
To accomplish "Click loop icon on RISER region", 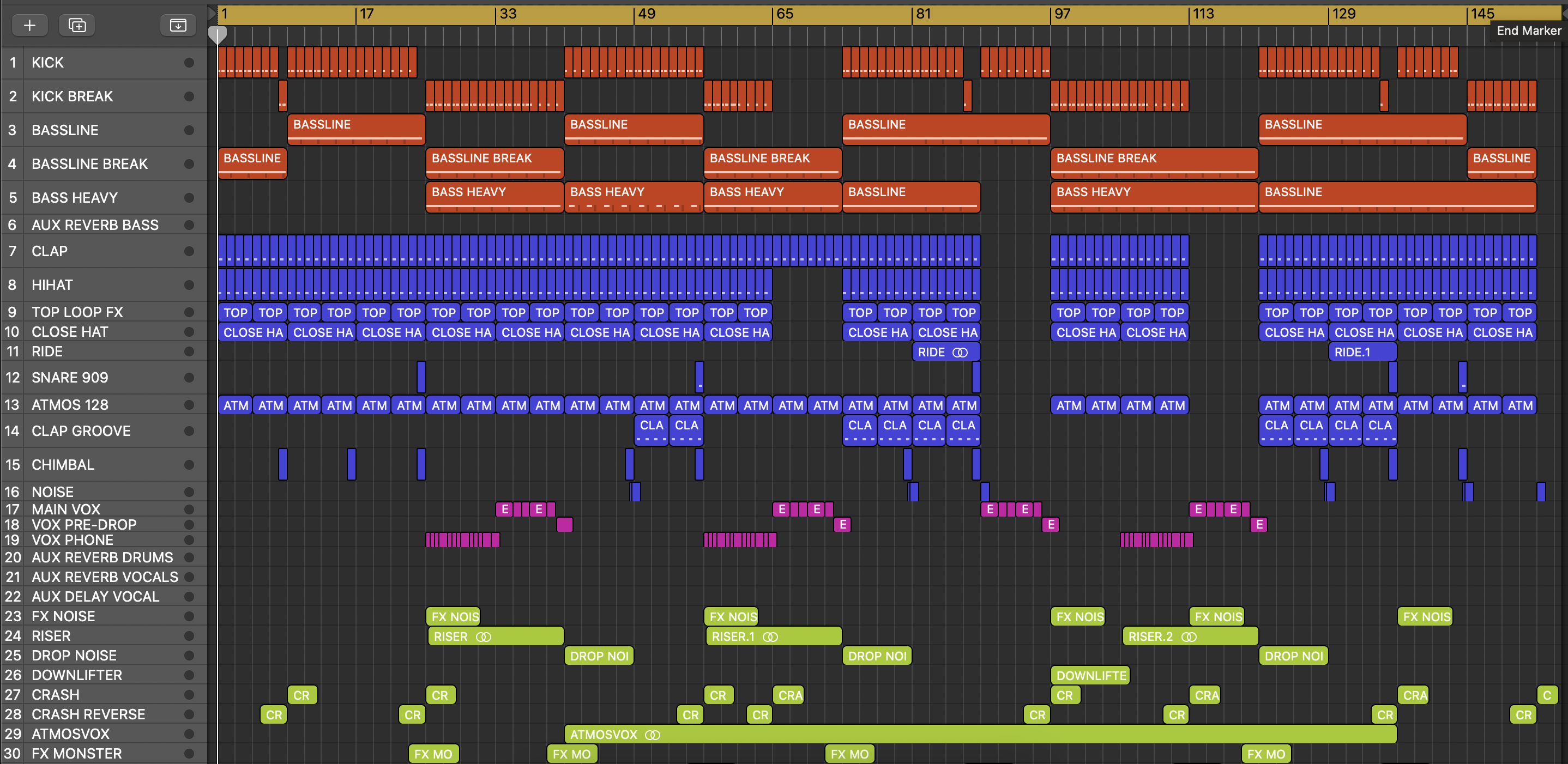I will coord(483,637).
